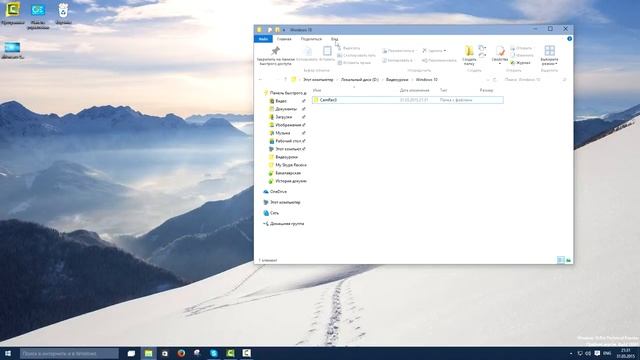This screenshot has width=640, height=360.
Task: Switch to details view icon
Action: [561, 260]
